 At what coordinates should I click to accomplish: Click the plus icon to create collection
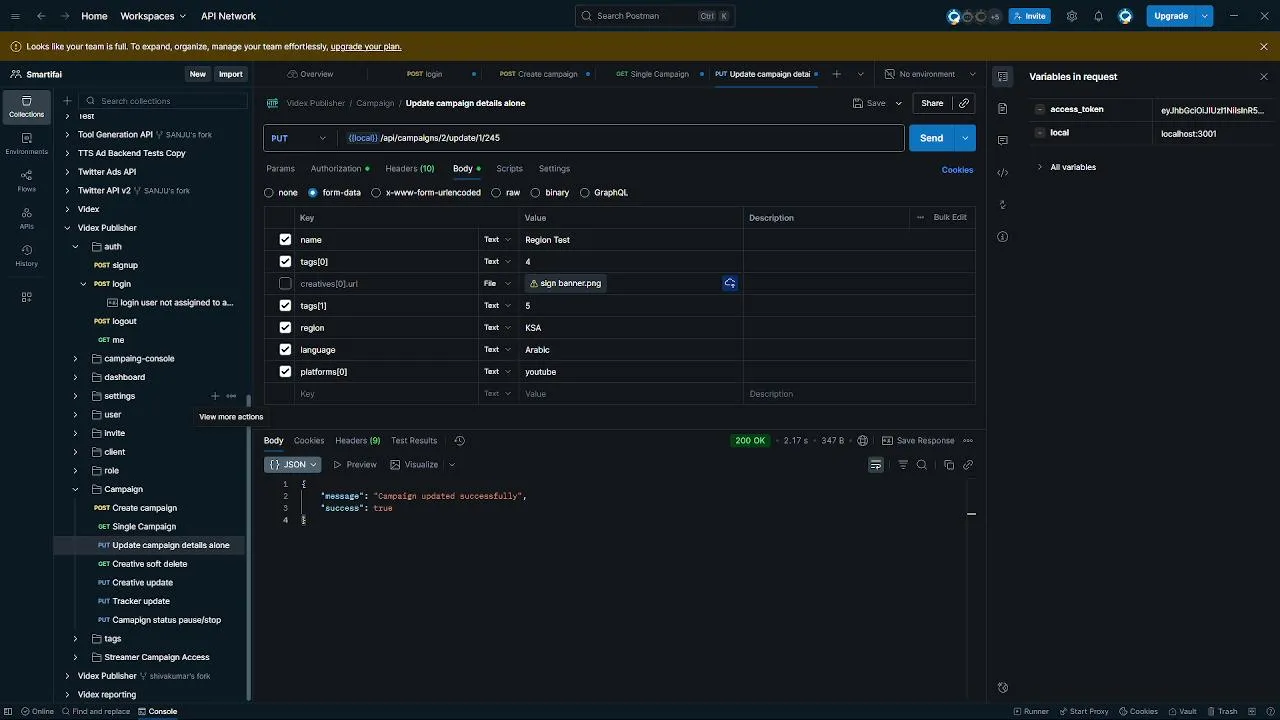67,101
